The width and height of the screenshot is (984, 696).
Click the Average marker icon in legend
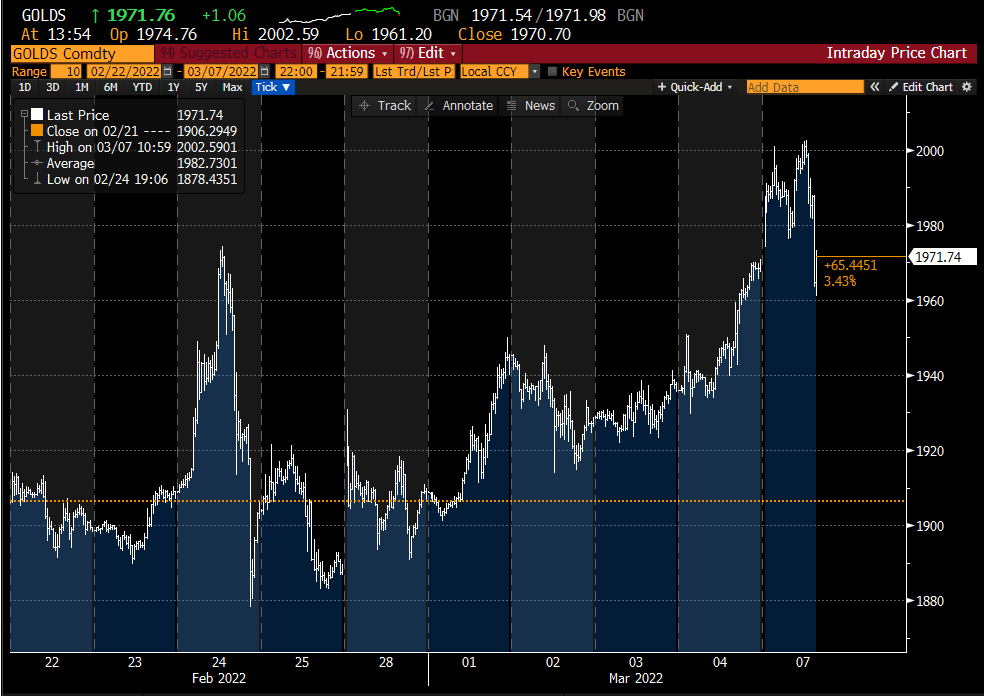point(37,163)
